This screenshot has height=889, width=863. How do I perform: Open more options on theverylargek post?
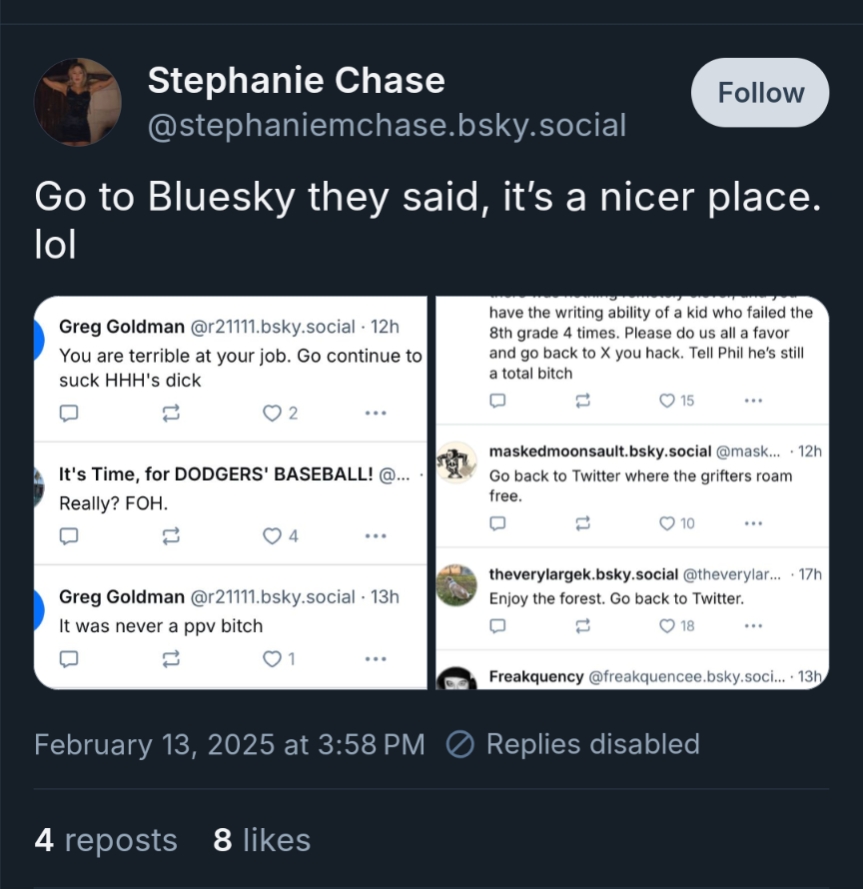click(x=754, y=626)
